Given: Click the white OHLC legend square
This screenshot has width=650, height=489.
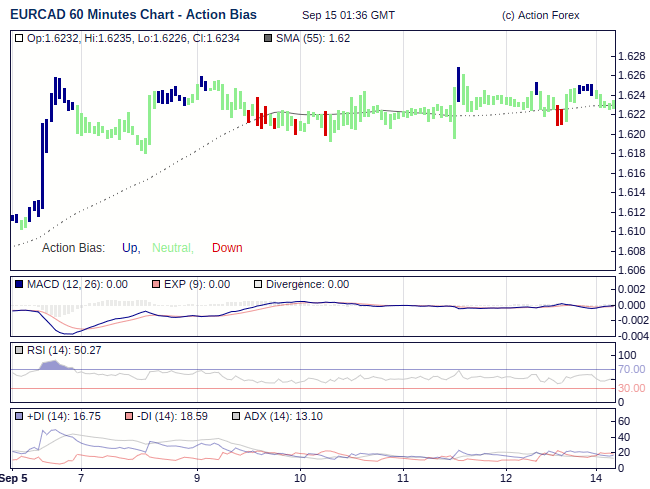Looking at the screenshot, I should click(x=19, y=38).
